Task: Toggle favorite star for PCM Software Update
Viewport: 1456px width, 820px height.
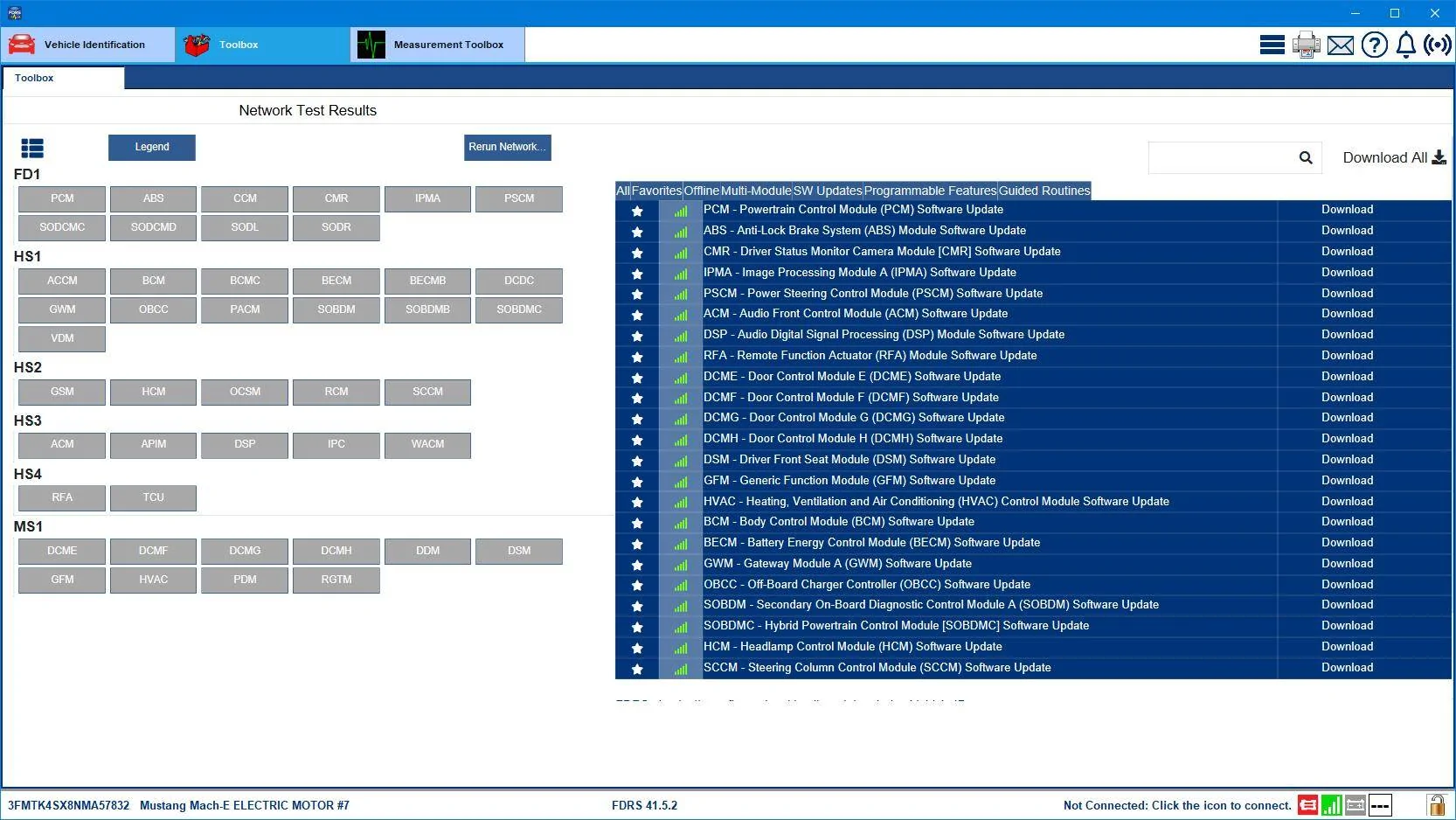Action: point(637,211)
